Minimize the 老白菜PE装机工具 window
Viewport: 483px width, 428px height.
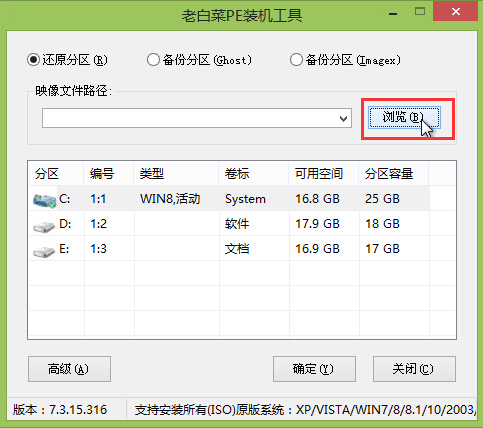393,13
